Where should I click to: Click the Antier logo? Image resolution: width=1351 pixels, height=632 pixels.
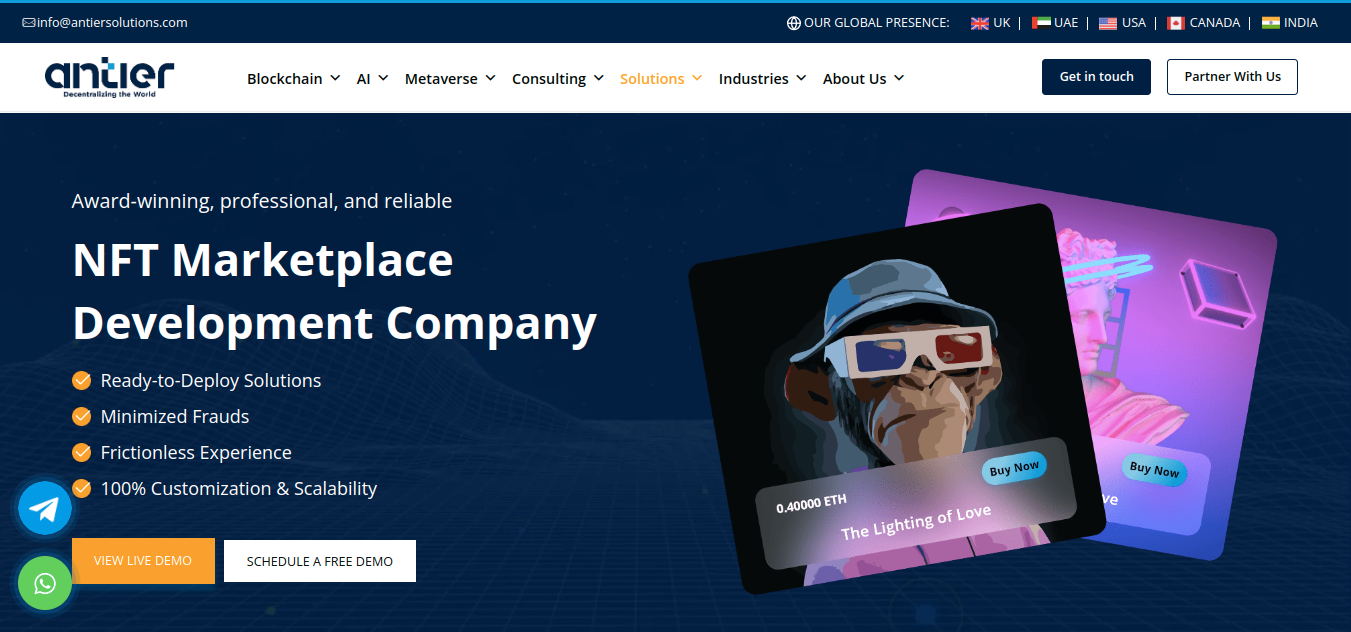[x=109, y=77]
